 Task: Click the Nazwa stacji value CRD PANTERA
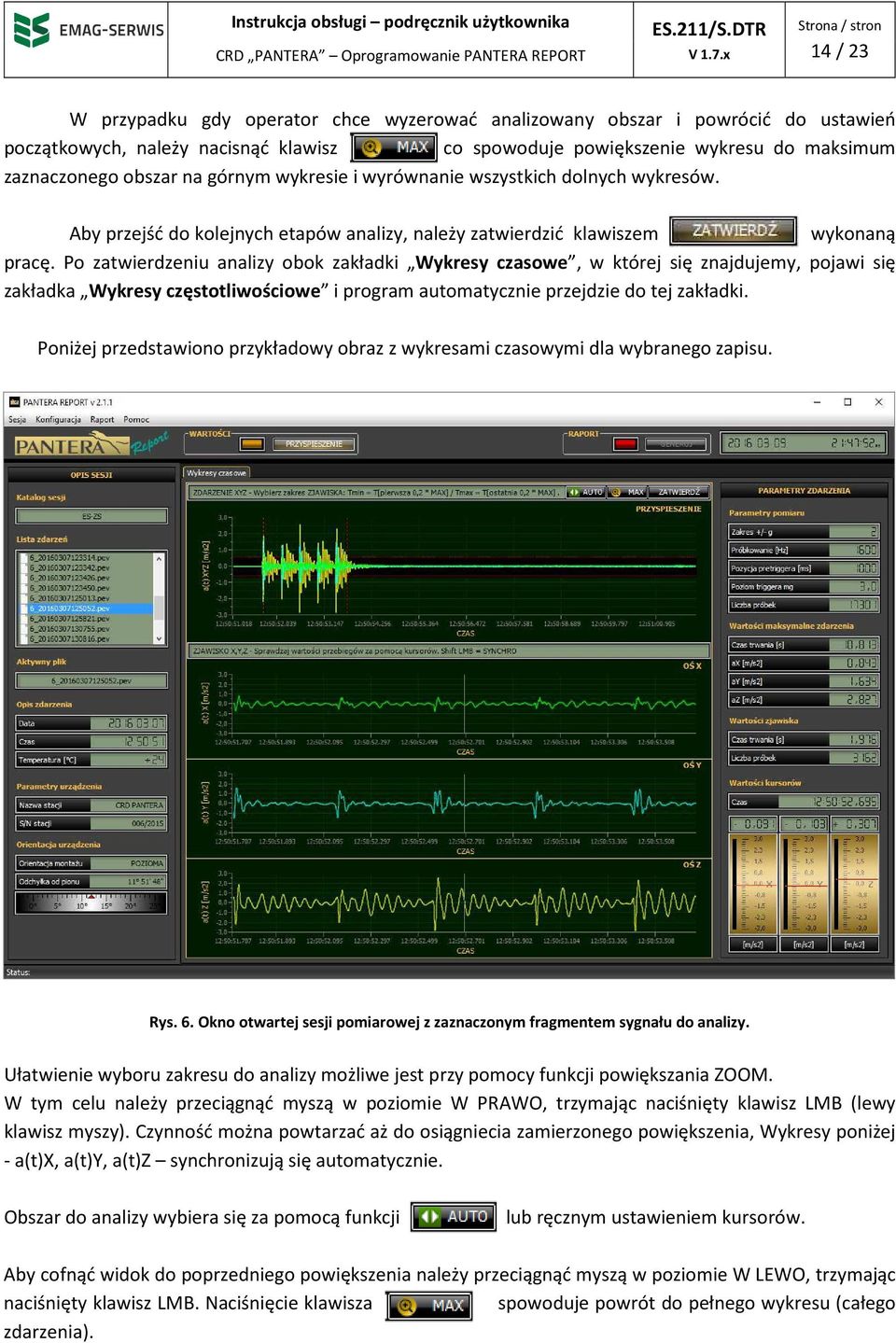tap(129, 805)
